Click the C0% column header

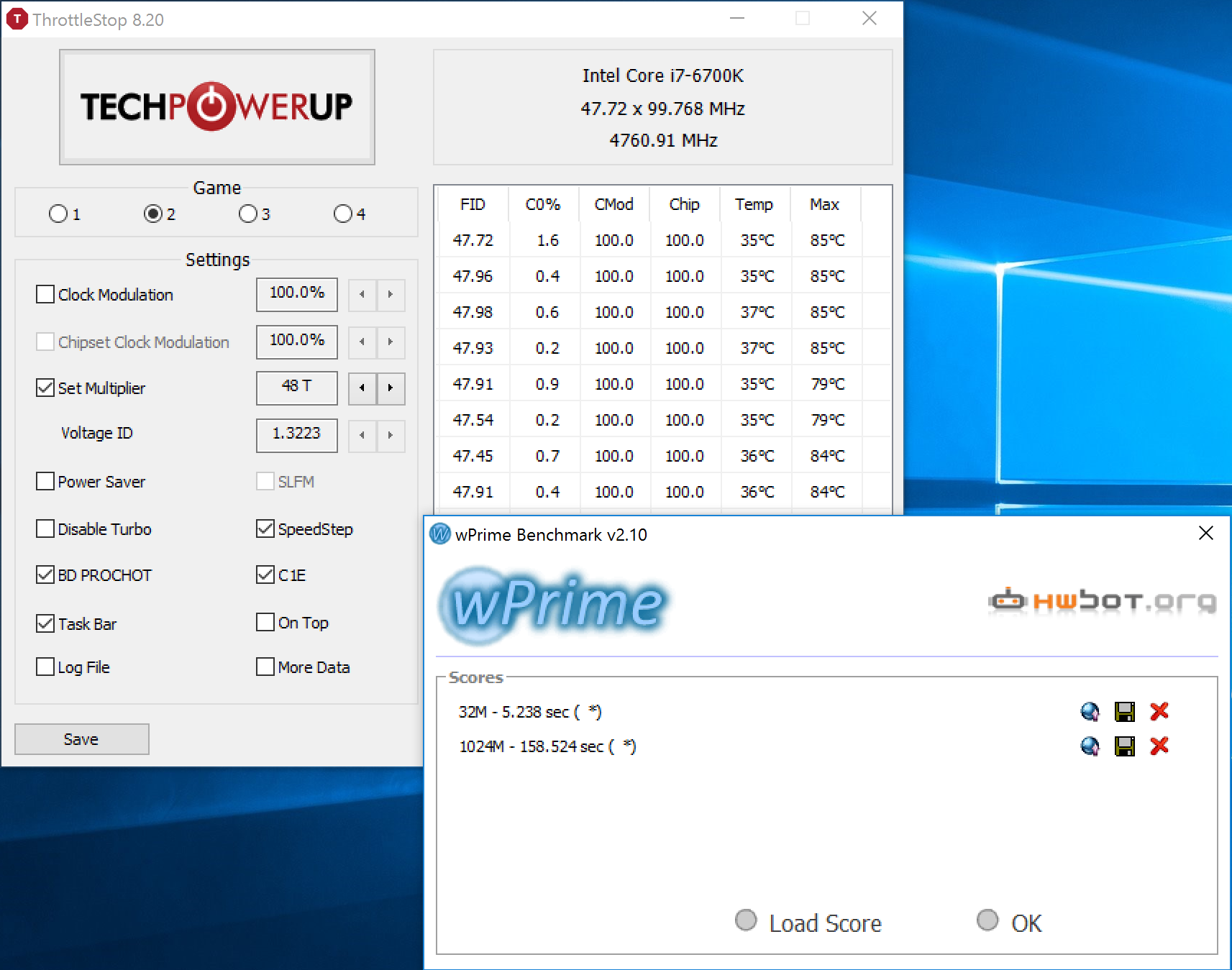pyautogui.click(x=543, y=204)
